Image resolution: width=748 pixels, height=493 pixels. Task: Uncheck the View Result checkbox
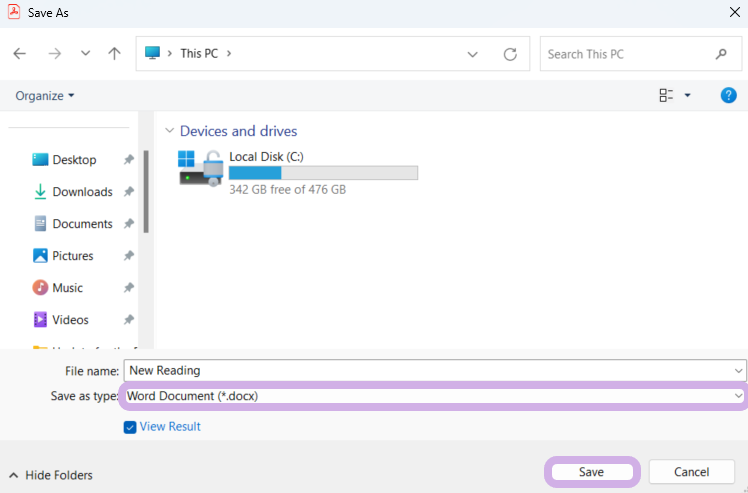tap(130, 427)
